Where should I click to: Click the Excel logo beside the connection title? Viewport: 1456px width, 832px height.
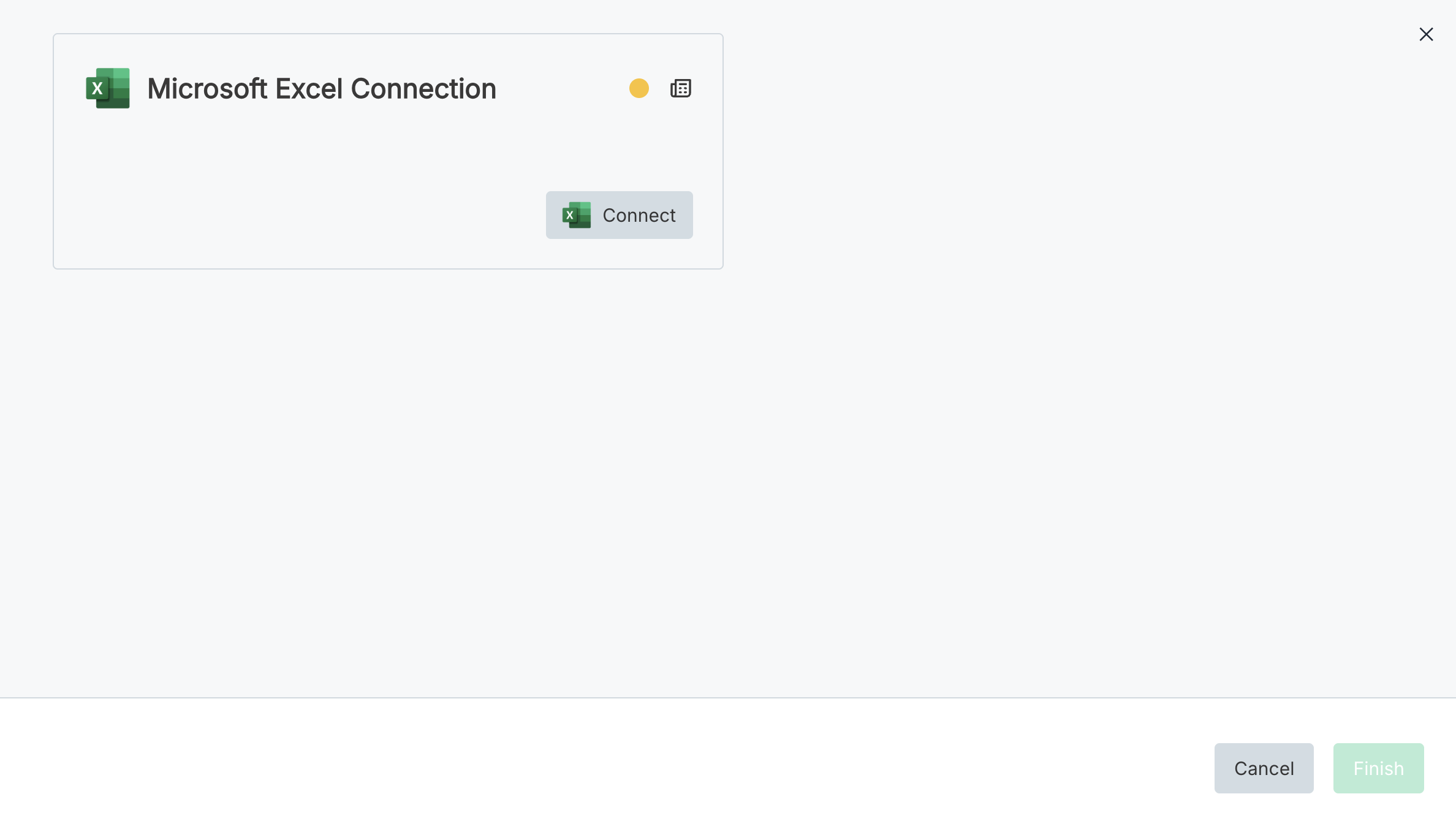(x=108, y=88)
